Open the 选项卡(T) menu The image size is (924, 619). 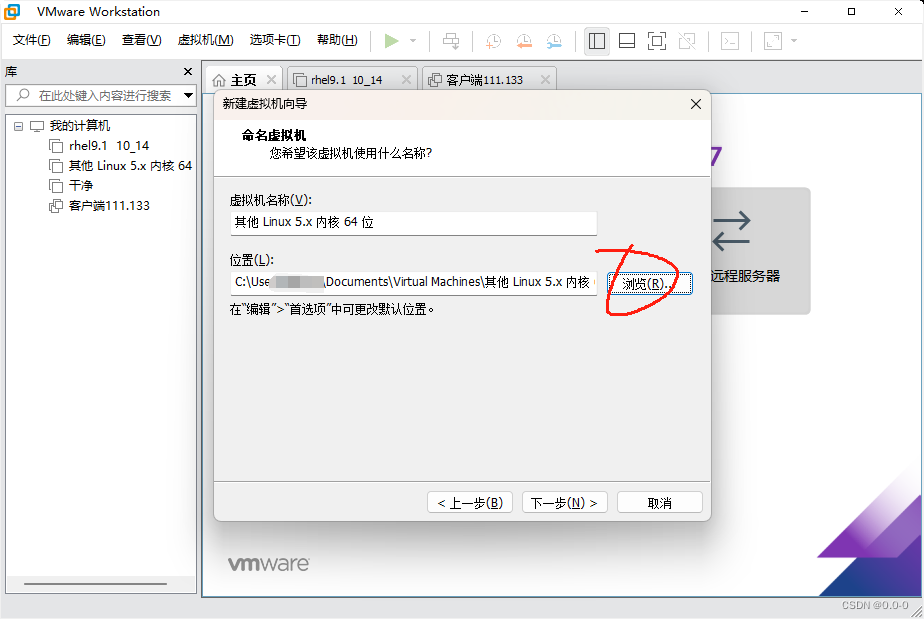pyautogui.click(x=275, y=40)
